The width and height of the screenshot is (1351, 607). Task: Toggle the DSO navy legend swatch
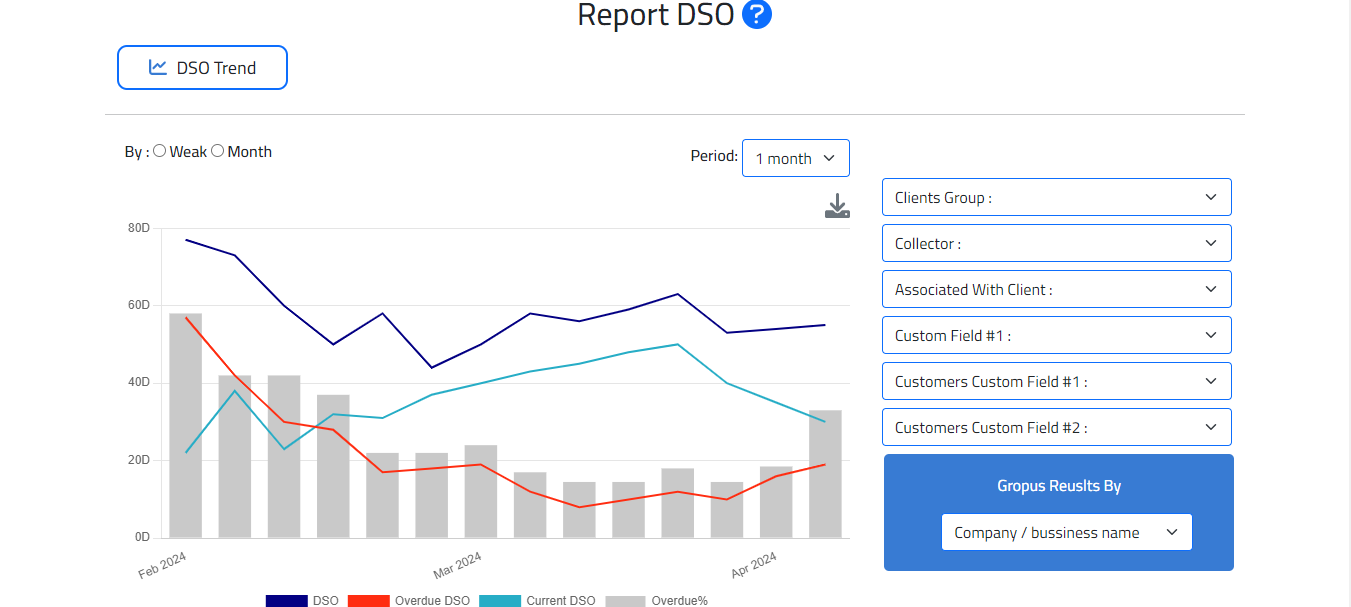click(x=286, y=600)
